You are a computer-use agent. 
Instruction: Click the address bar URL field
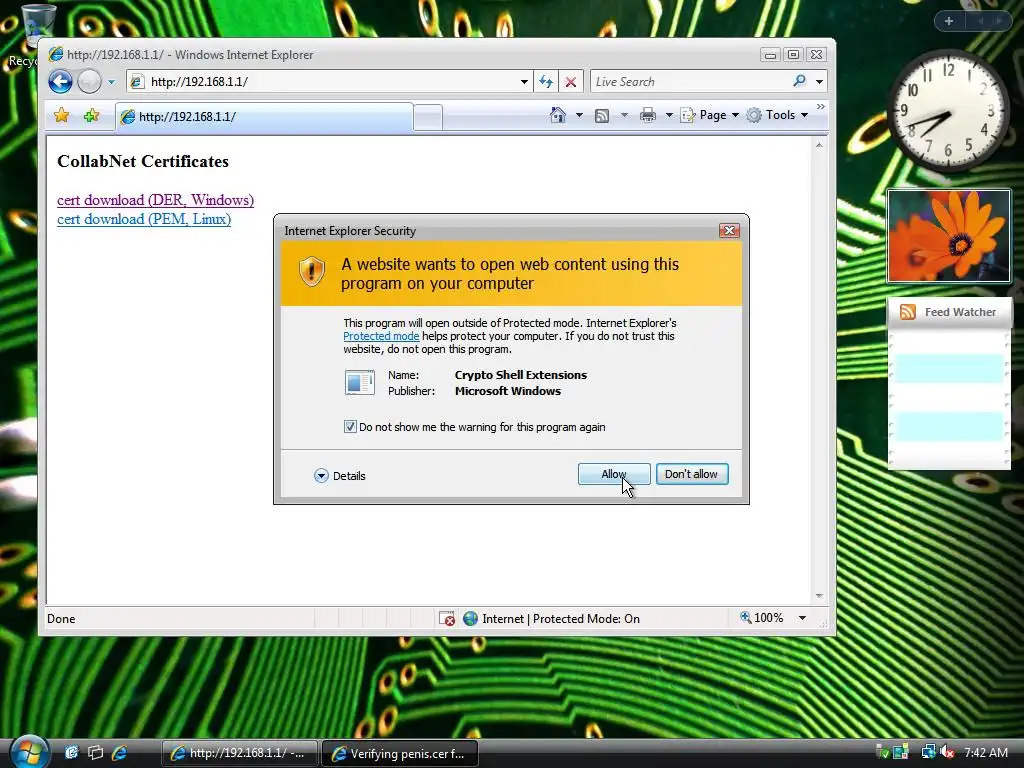point(328,82)
